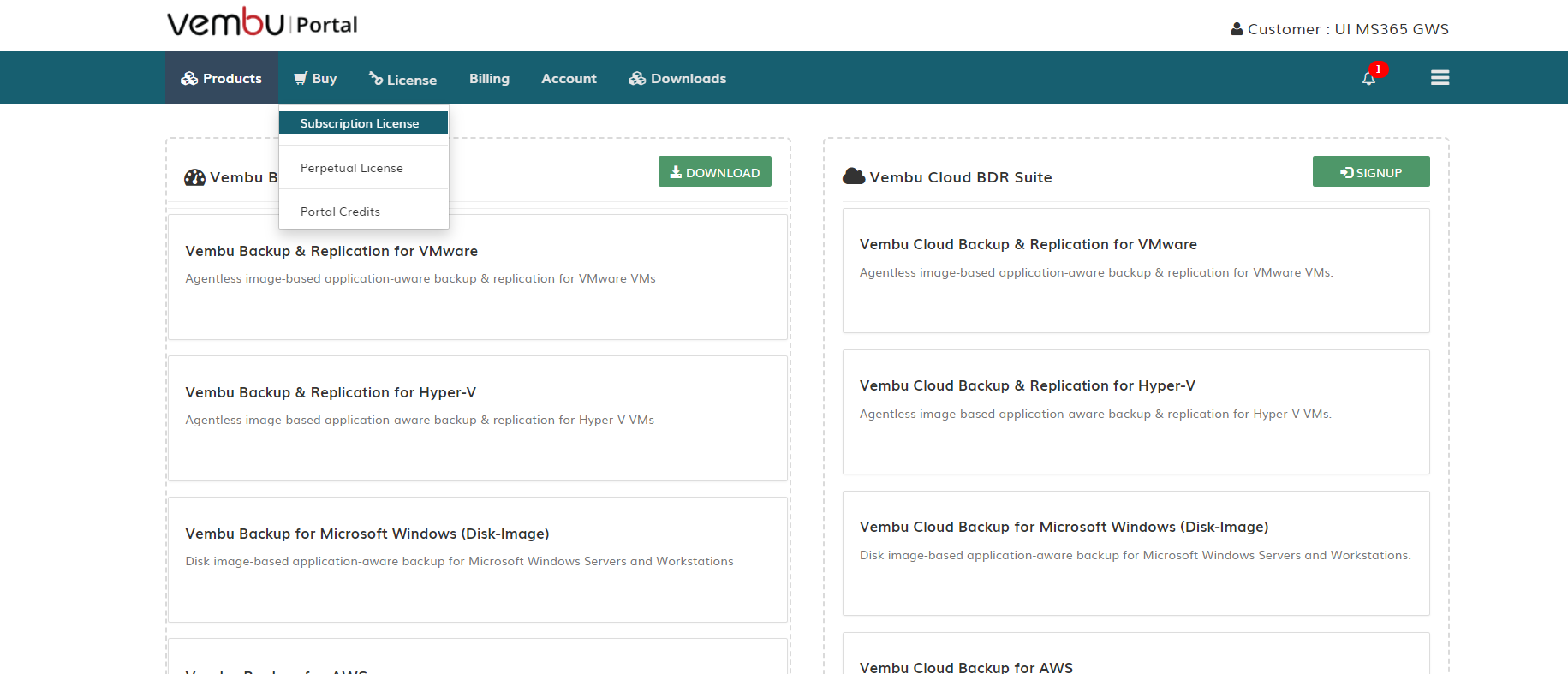Open the Account menu
1568x674 pixels.
pyautogui.click(x=569, y=78)
